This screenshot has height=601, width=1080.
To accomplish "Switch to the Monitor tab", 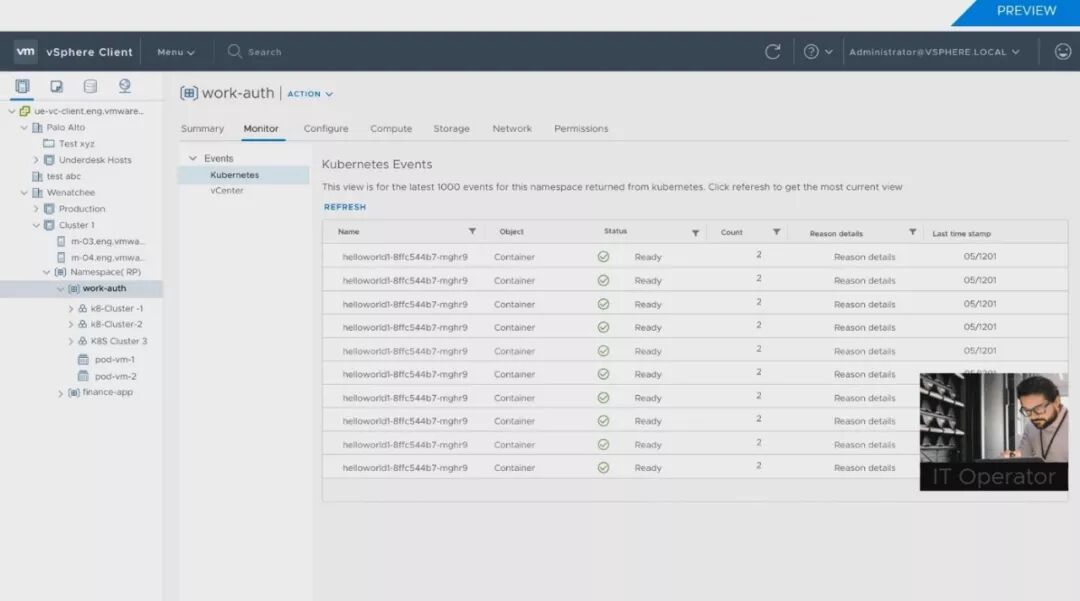I will pos(261,129).
